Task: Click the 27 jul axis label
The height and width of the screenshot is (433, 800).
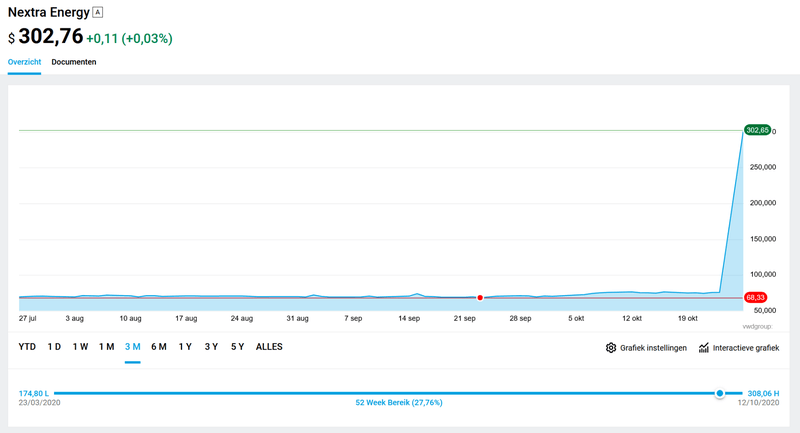Action: point(28,318)
